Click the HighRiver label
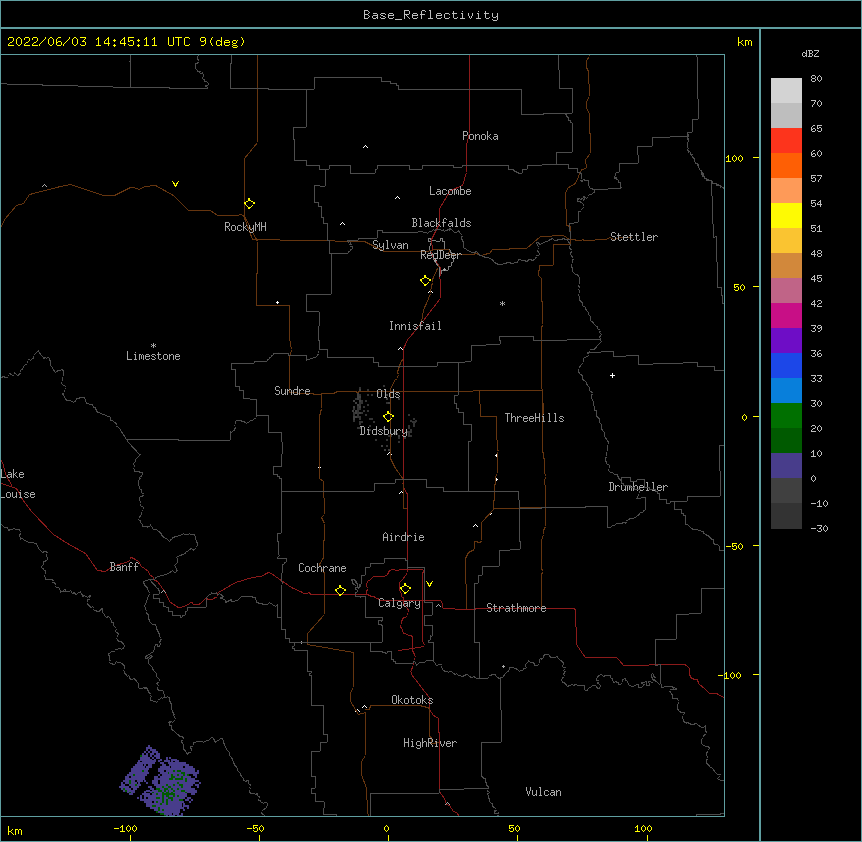Image resolution: width=862 pixels, height=842 pixels. (430, 743)
